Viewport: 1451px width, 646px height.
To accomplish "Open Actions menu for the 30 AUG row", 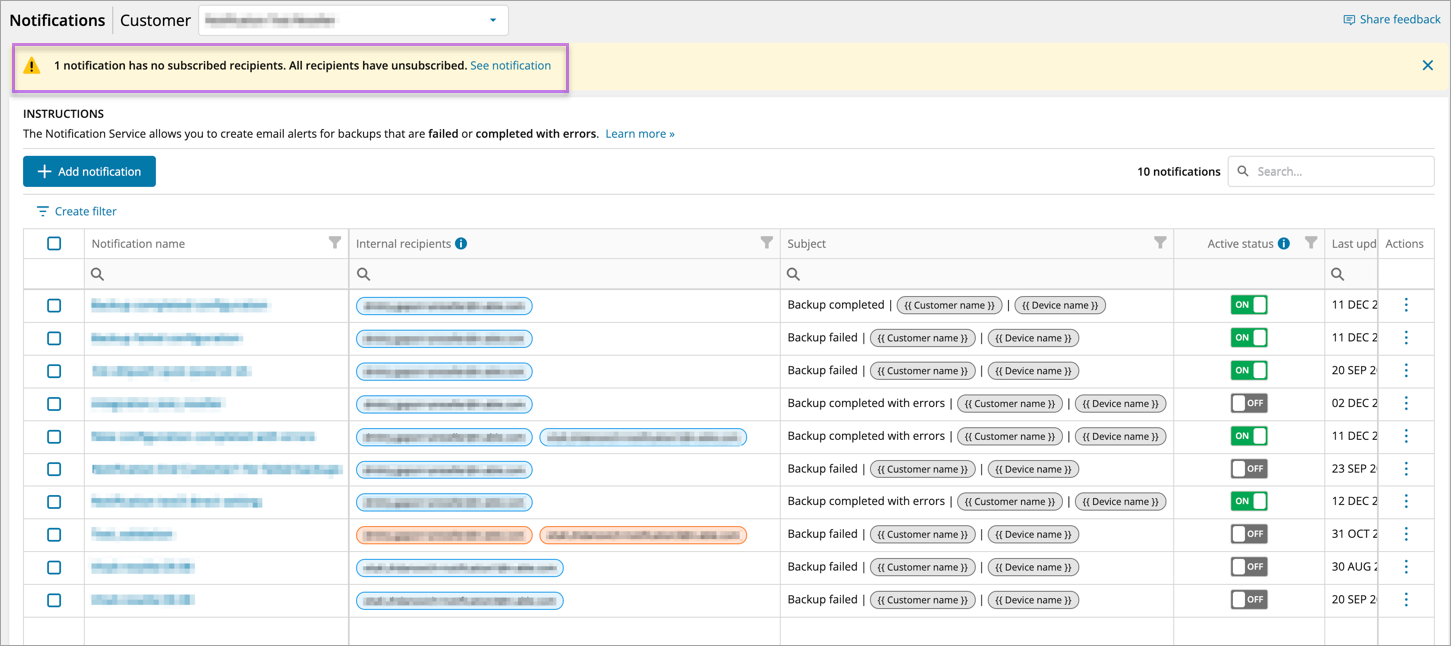I will (x=1406, y=567).
